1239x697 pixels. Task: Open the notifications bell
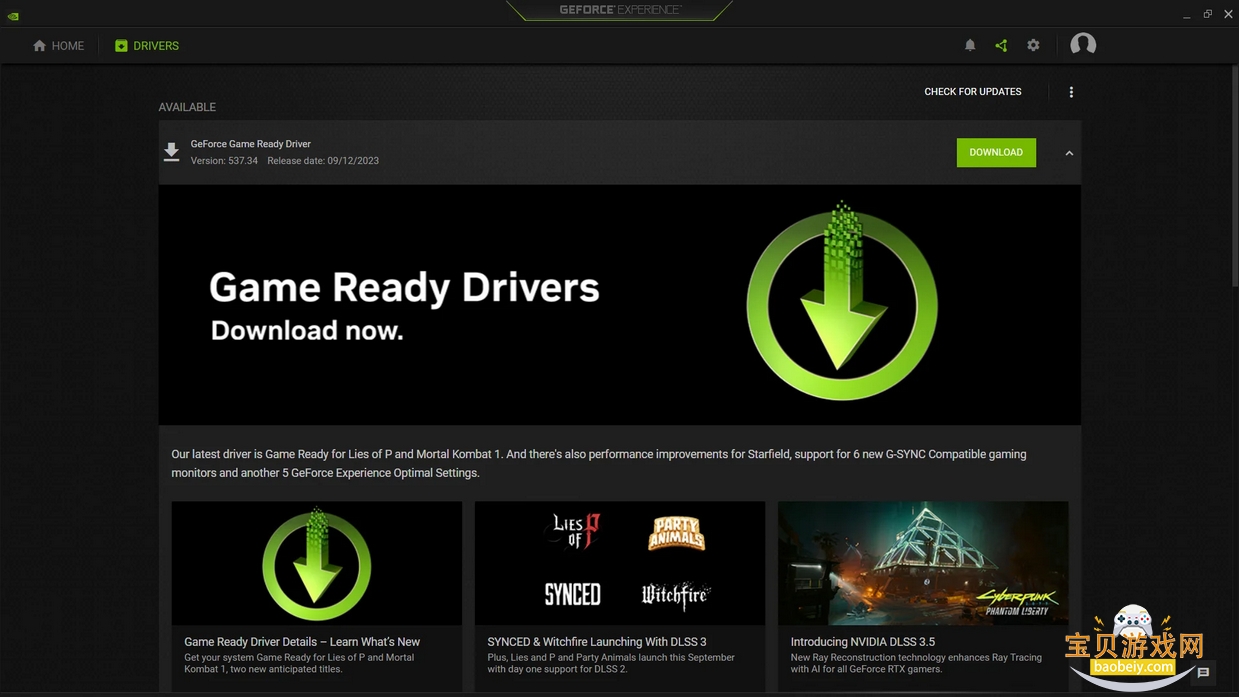click(970, 45)
